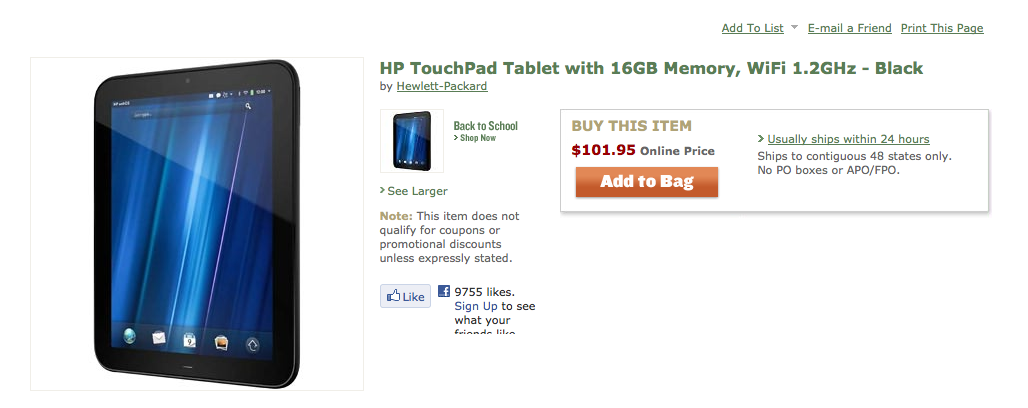Open the Add To List dropdown arrow

795,28
